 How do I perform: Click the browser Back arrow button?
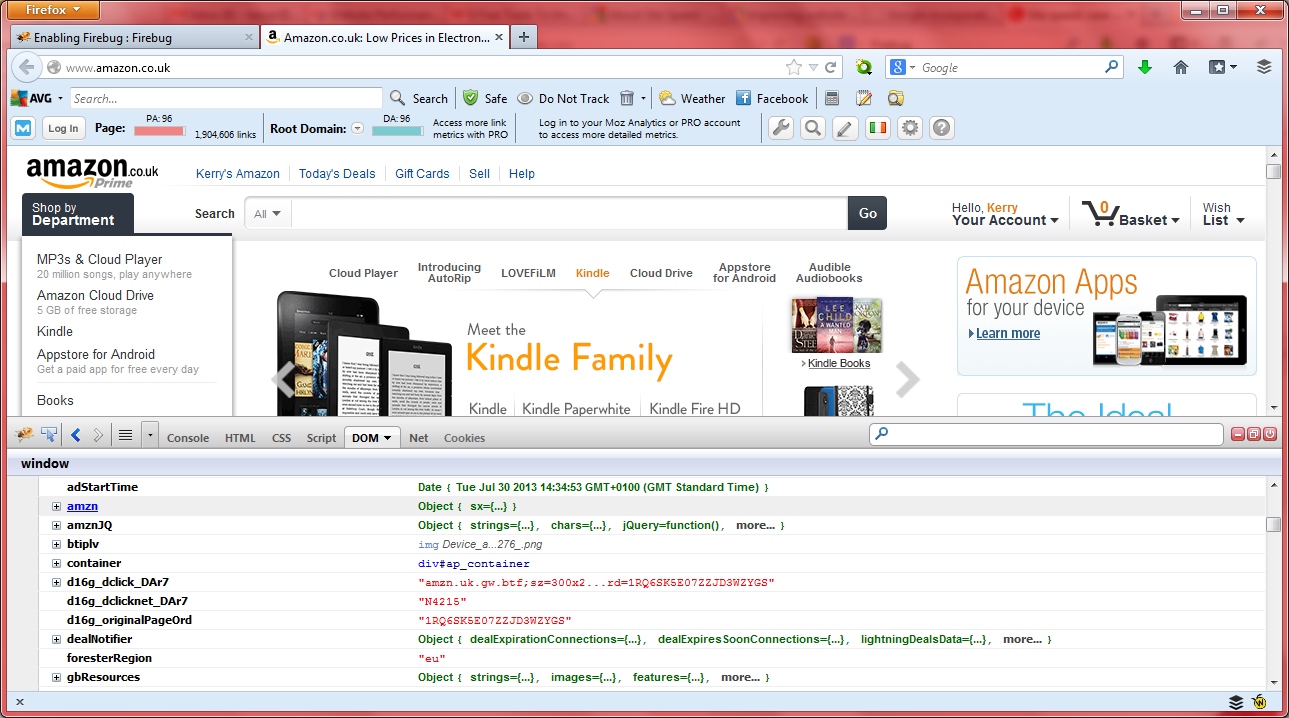click(x=26, y=67)
